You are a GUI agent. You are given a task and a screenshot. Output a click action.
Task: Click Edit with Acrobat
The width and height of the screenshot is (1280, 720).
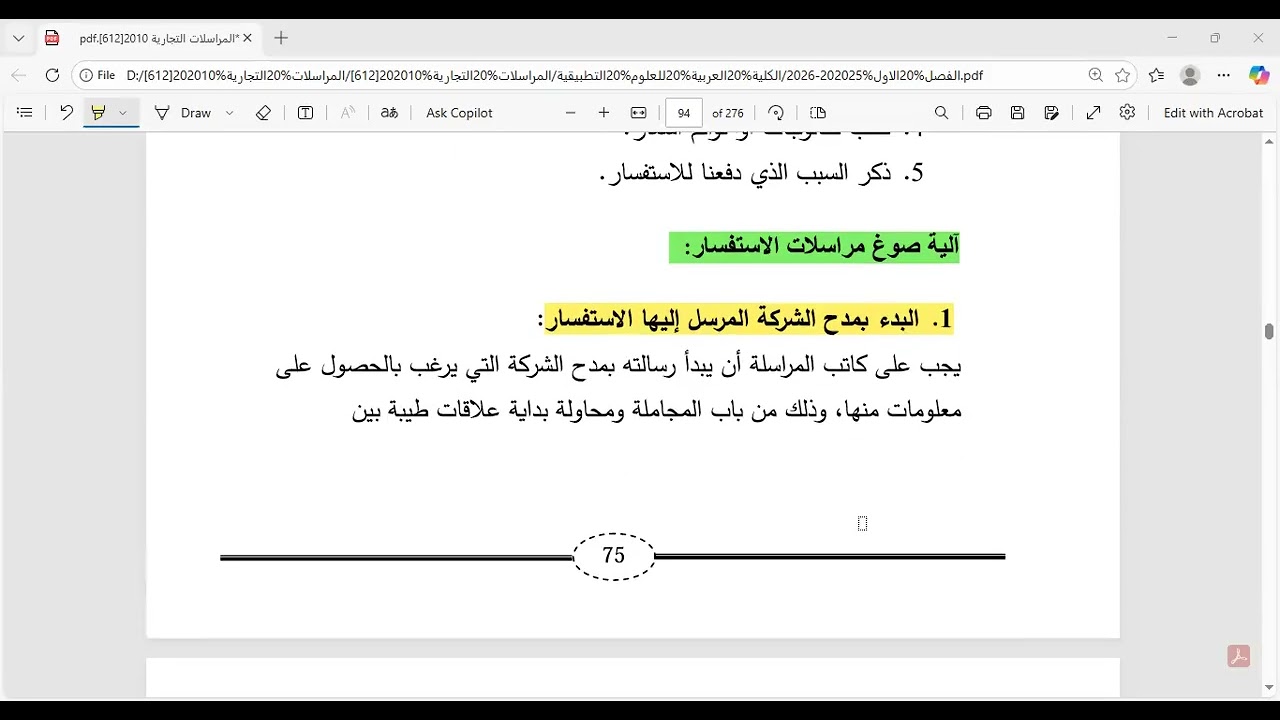[x=1213, y=113]
